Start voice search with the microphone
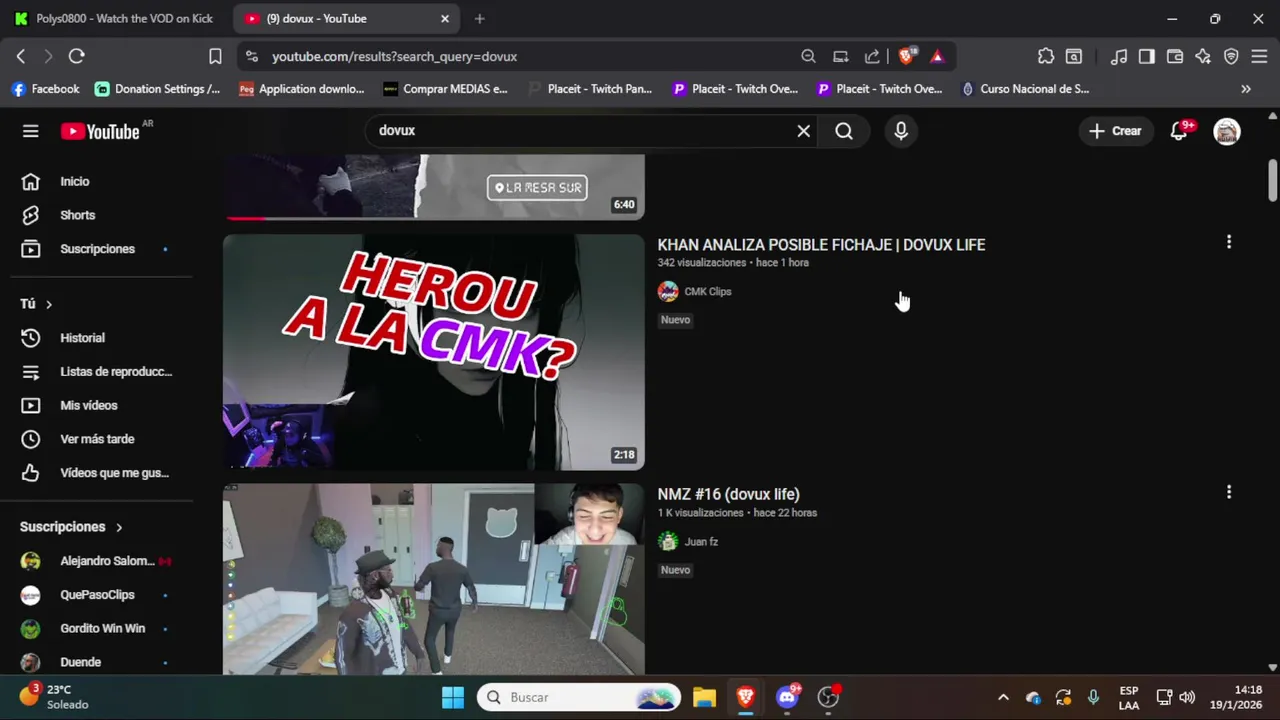 pos(901,131)
